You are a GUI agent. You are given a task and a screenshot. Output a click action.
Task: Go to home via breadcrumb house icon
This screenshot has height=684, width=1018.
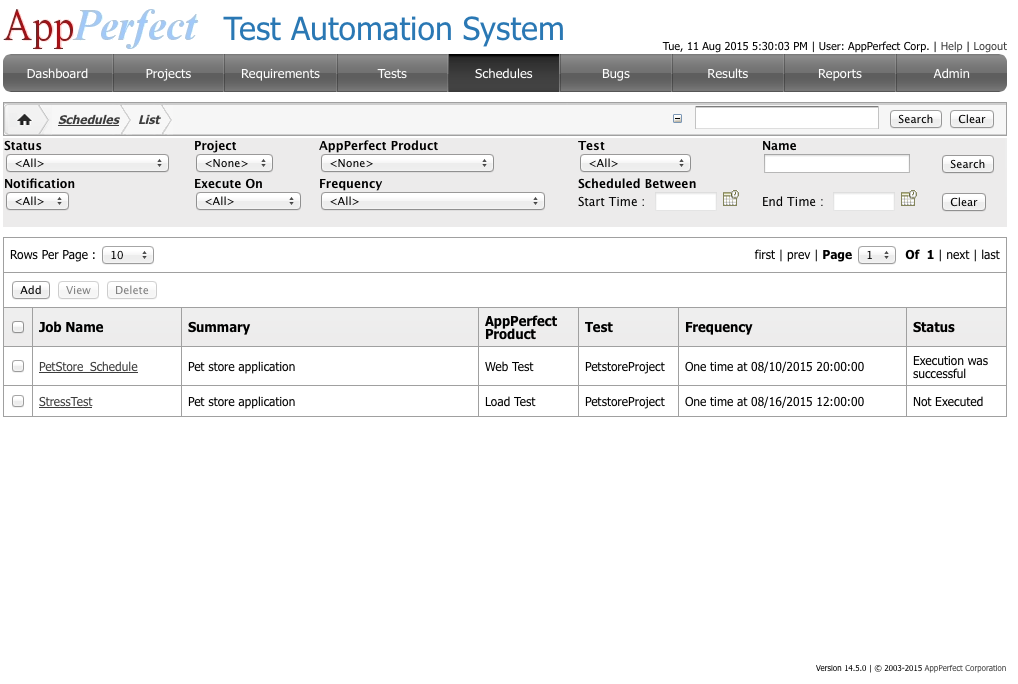(x=25, y=120)
